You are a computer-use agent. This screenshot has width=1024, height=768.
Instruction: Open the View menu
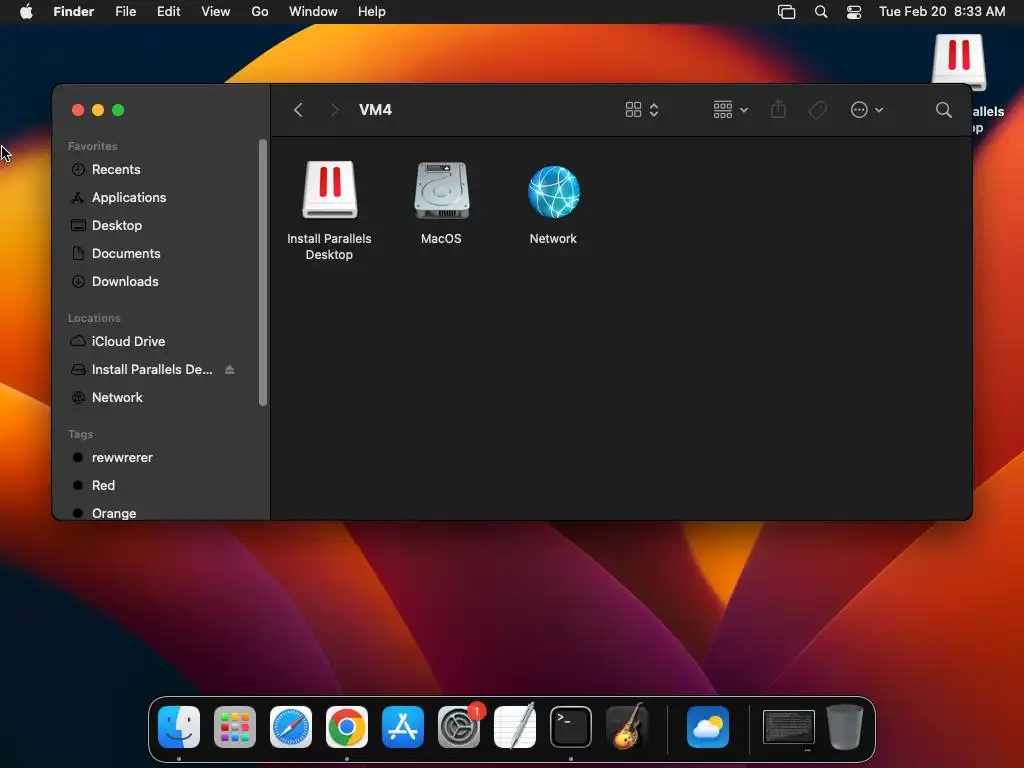[x=216, y=12]
